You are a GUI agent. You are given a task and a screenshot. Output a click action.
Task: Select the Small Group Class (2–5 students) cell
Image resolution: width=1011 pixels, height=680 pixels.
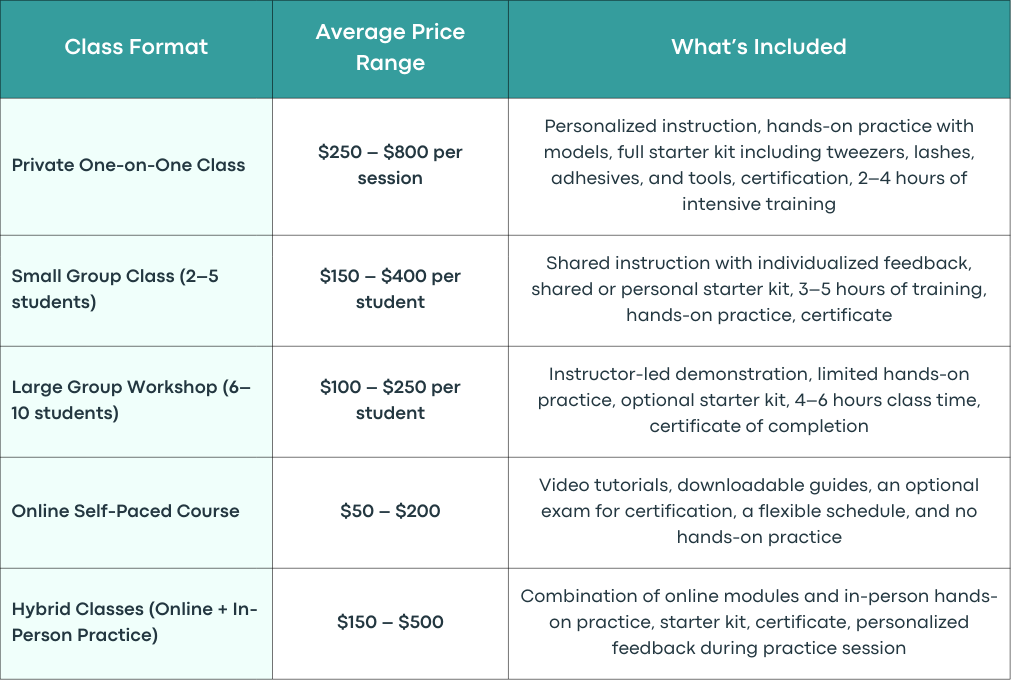(x=136, y=291)
